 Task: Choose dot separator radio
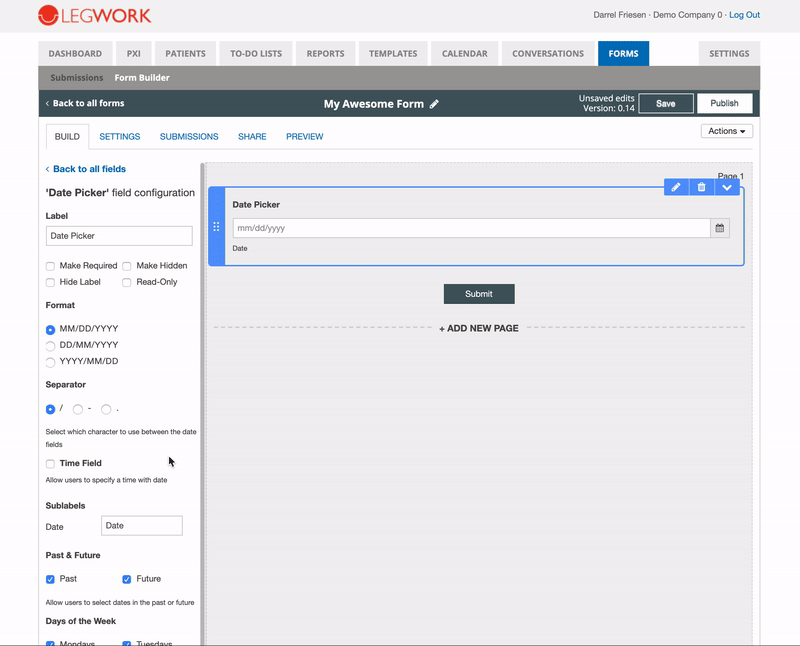coord(106,409)
